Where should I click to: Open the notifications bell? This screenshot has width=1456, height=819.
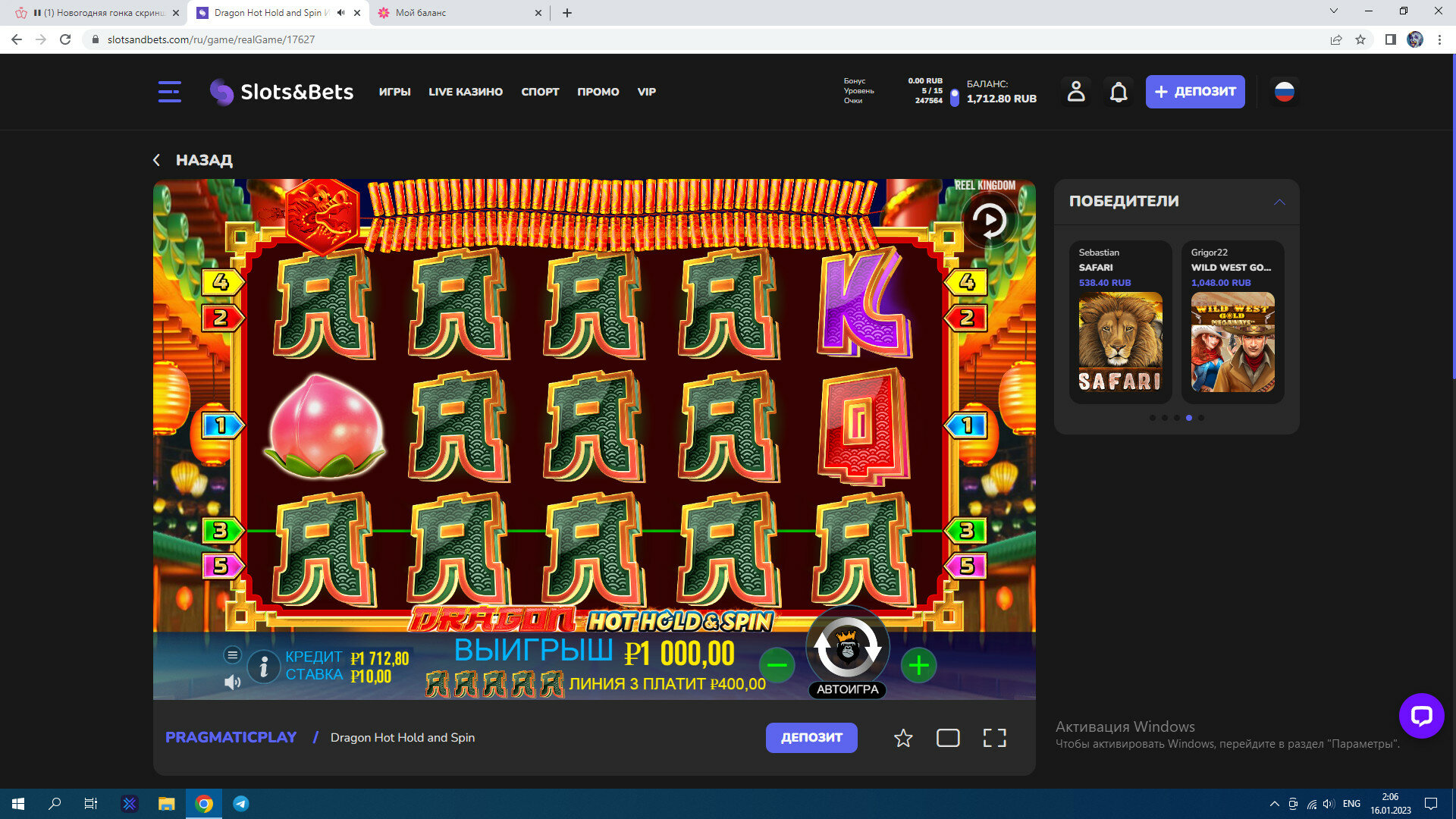click(1119, 93)
